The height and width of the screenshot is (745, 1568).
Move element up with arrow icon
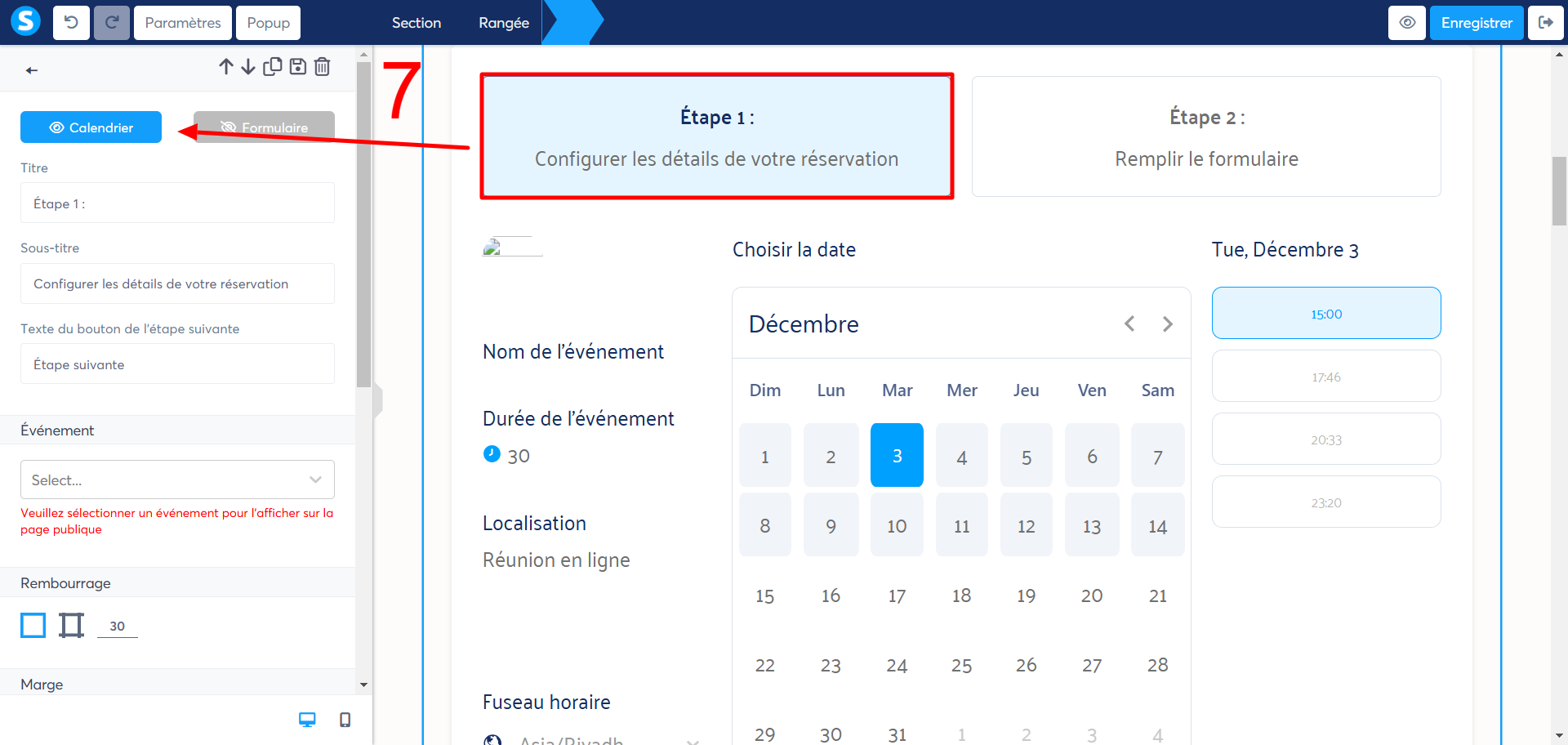tap(226, 67)
